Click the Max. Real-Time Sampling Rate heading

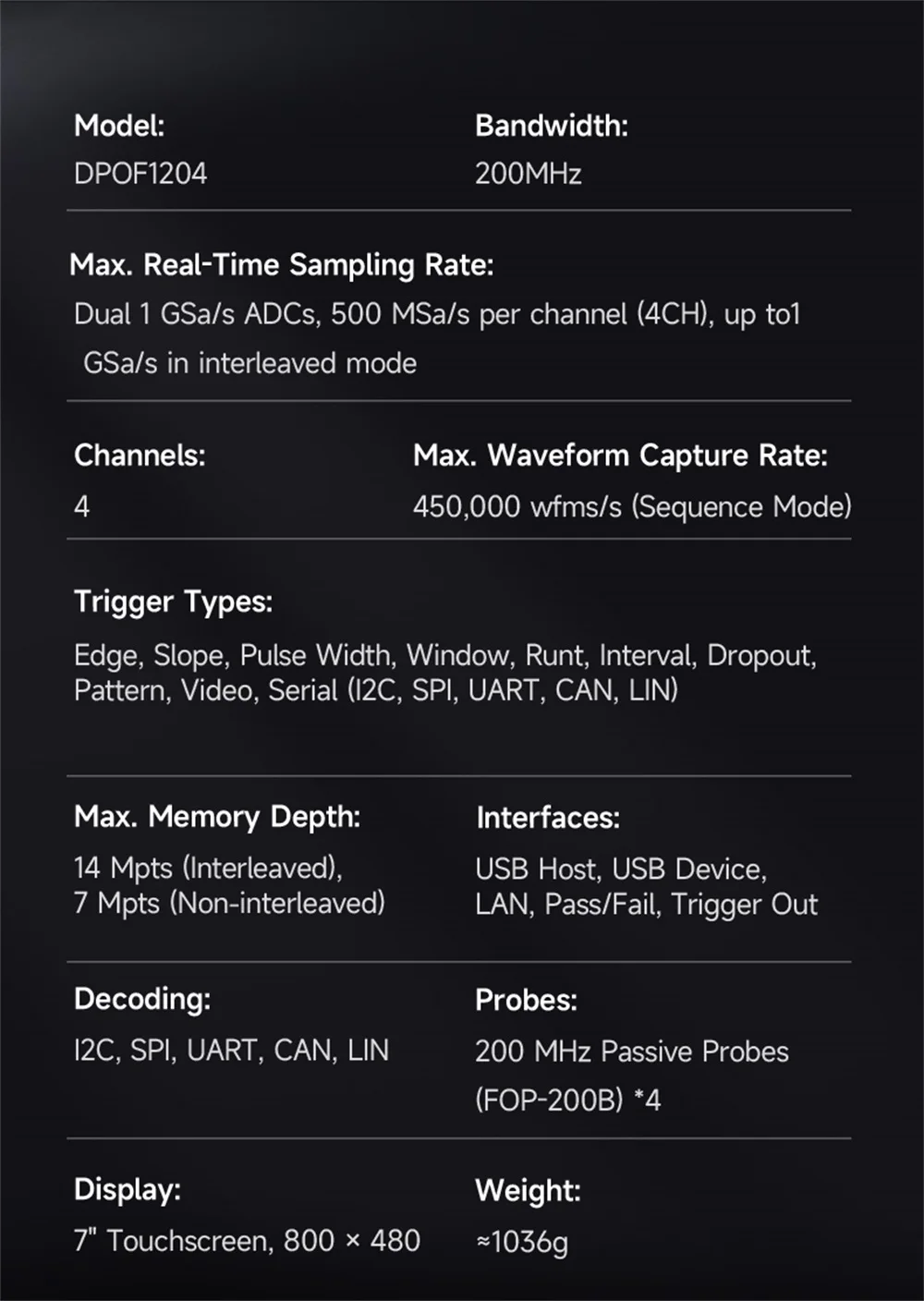pos(282,265)
